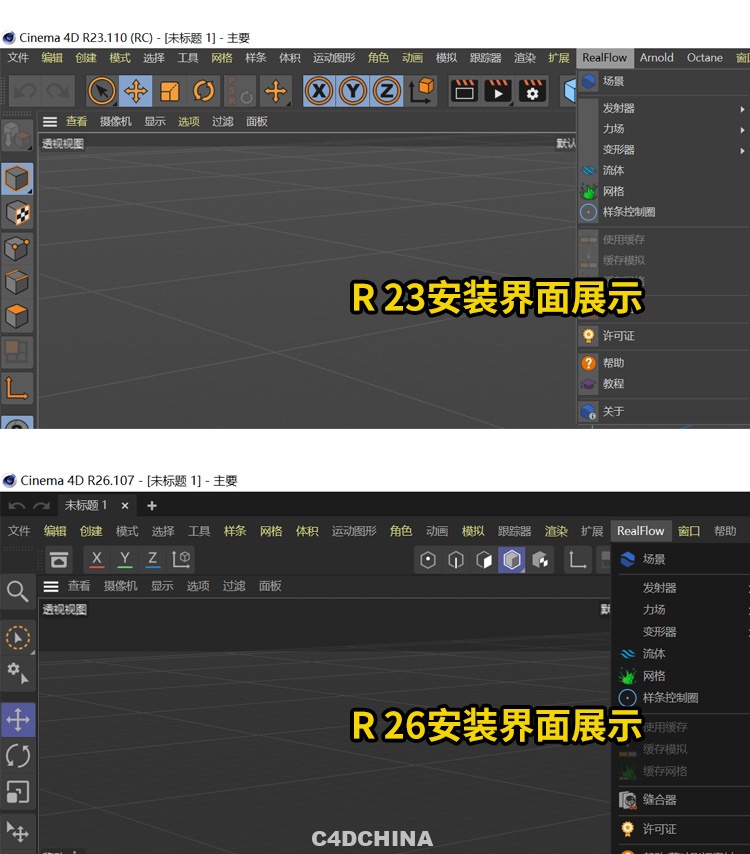Select the Move tool in the R23 toolbar
The width and height of the screenshot is (750, 854).
pos(136,91)
